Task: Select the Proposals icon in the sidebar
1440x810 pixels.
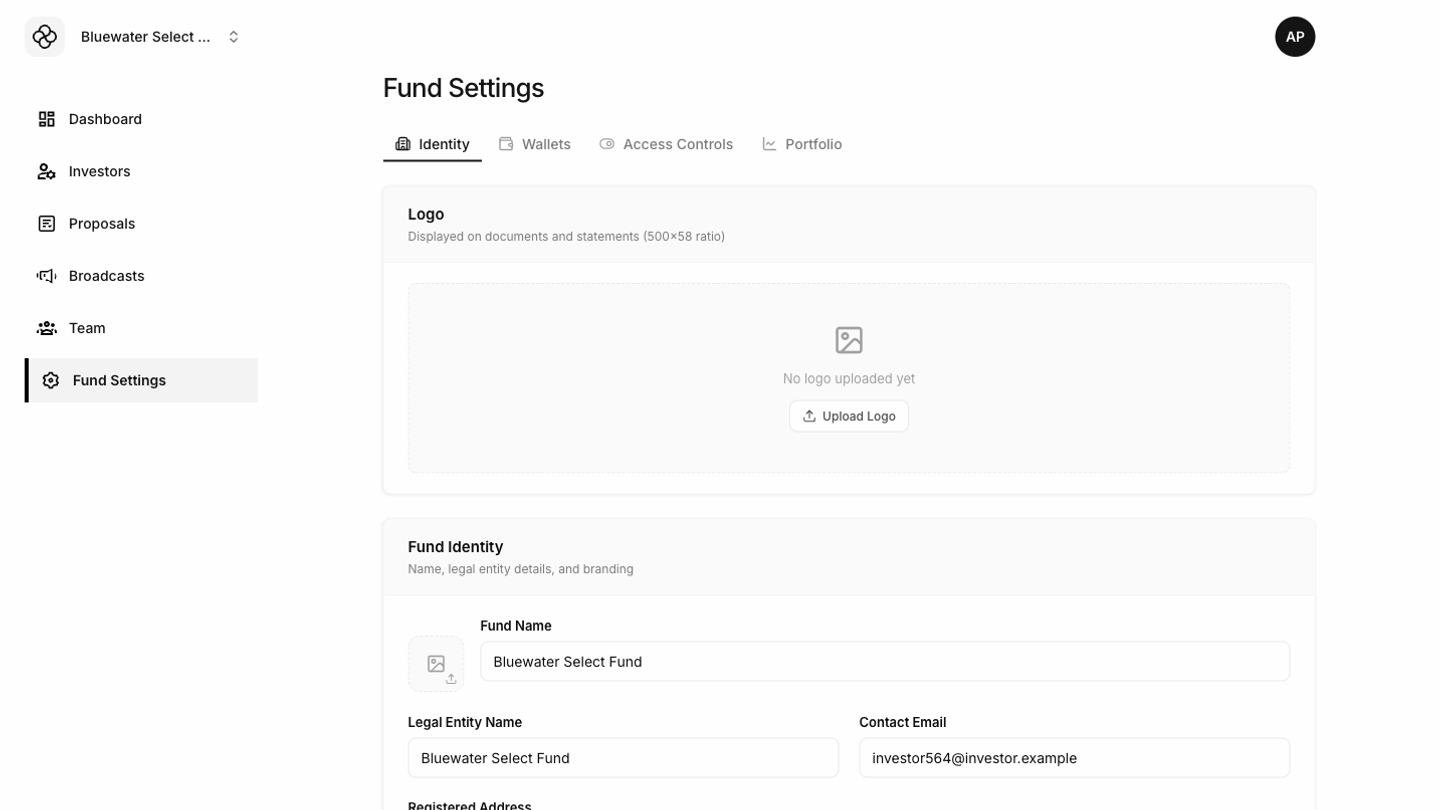Action: pyautogui.click(x=47, y=223)
